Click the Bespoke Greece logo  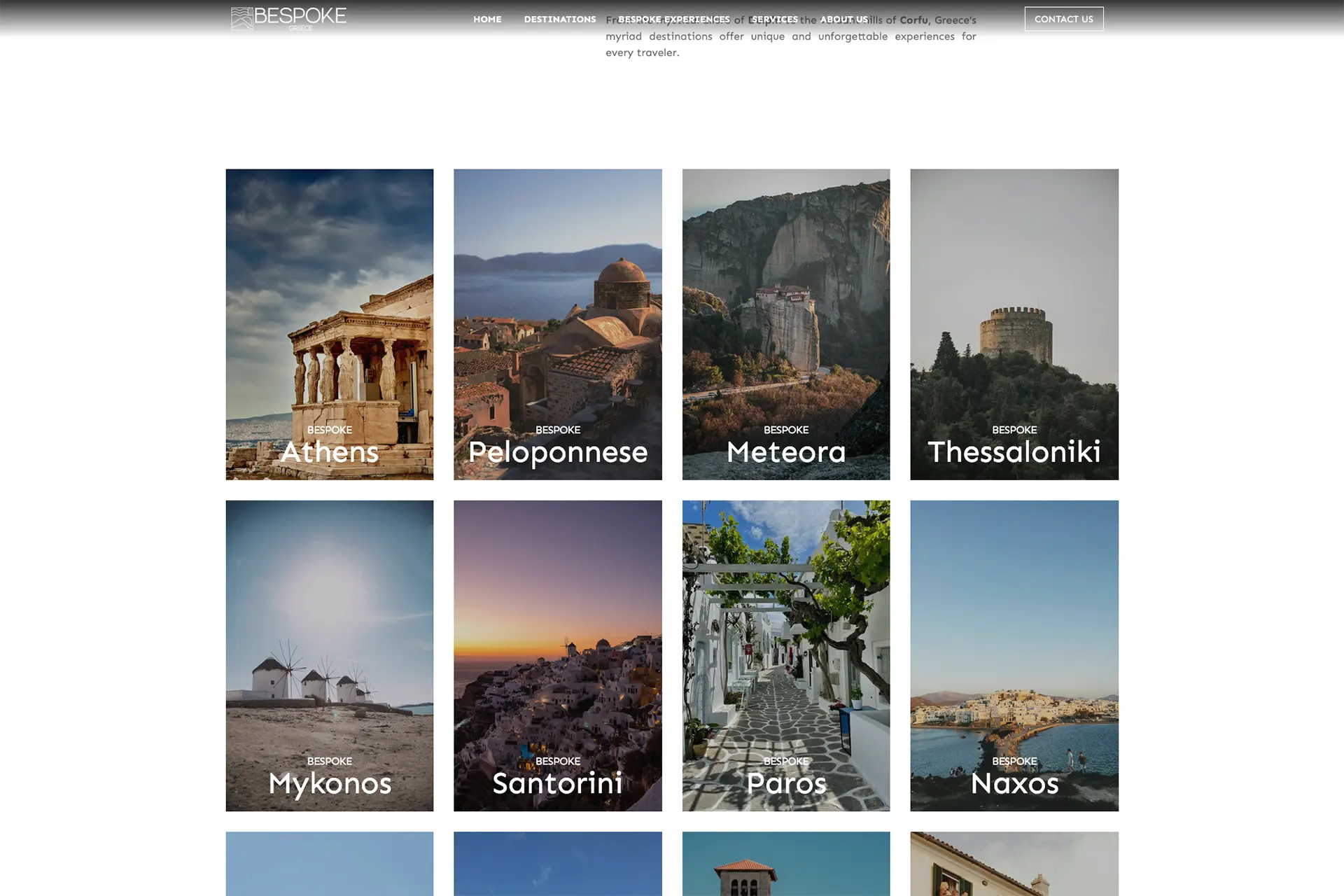(x=288, y=19)
